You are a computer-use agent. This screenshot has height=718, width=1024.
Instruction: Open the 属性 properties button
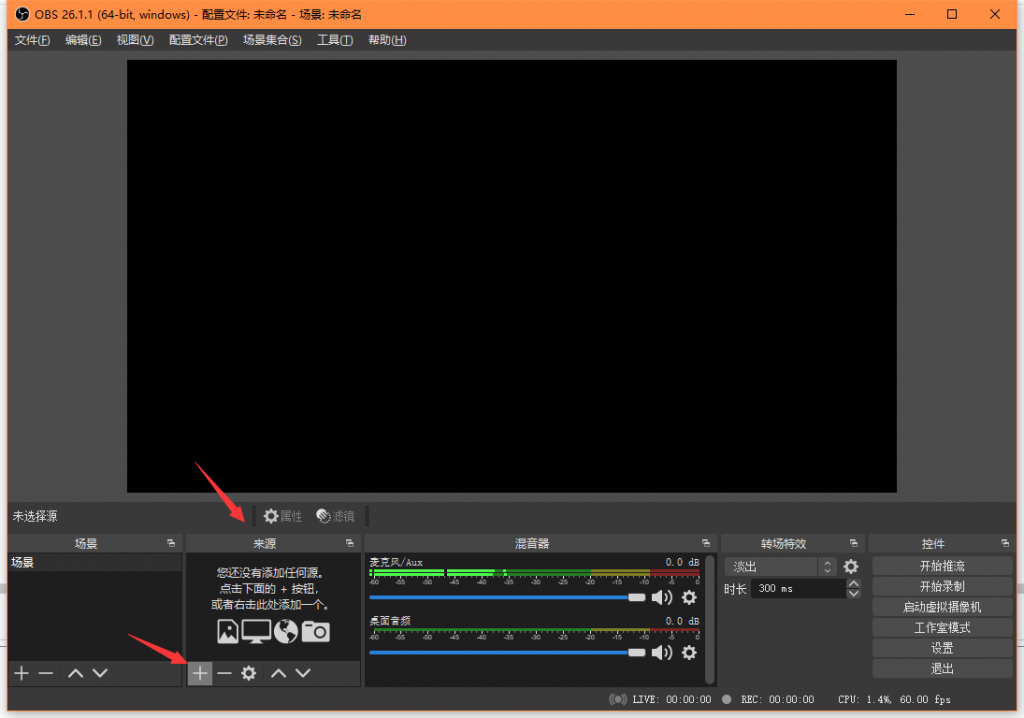pos(283,516)
